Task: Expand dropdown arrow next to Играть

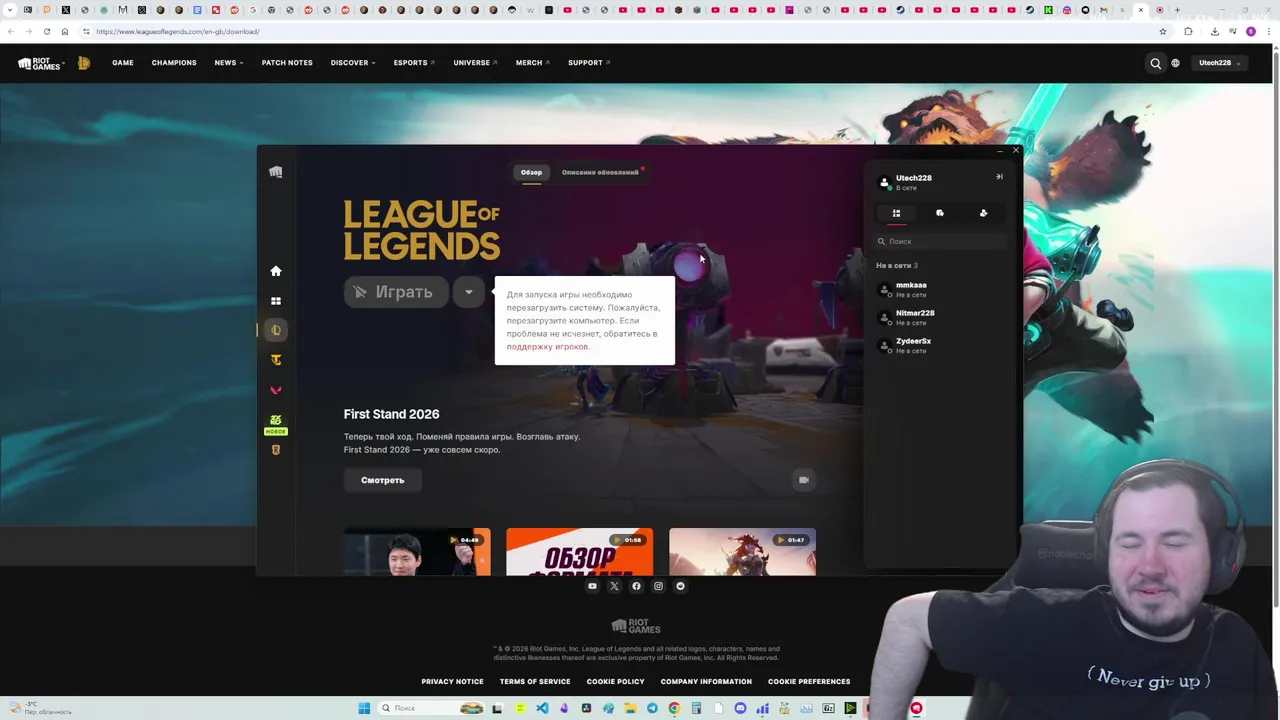Action: [x=468, y=292]
